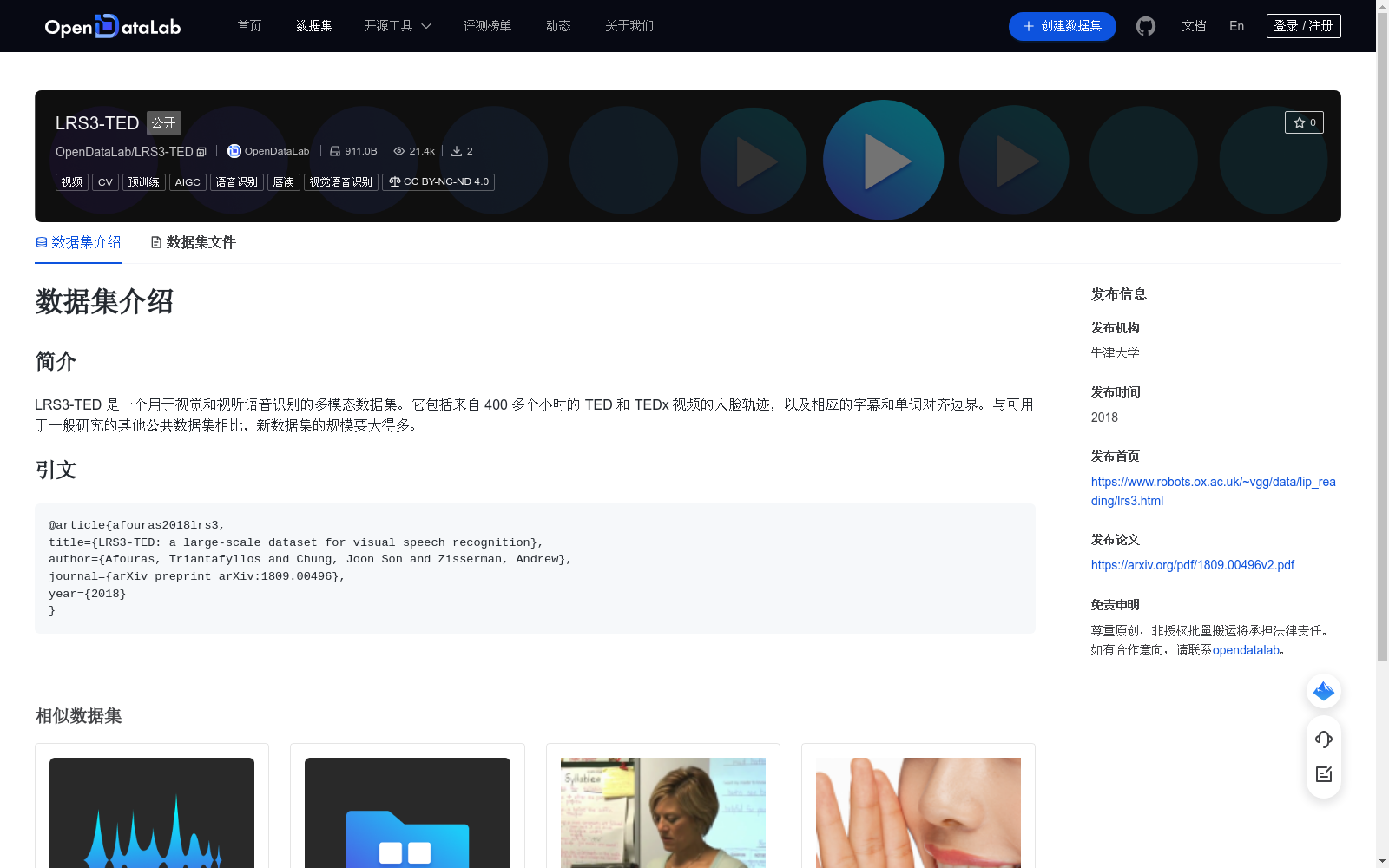1389x868 pixels.
Task: Click the download count icon
Action: [x=457, y=151]
